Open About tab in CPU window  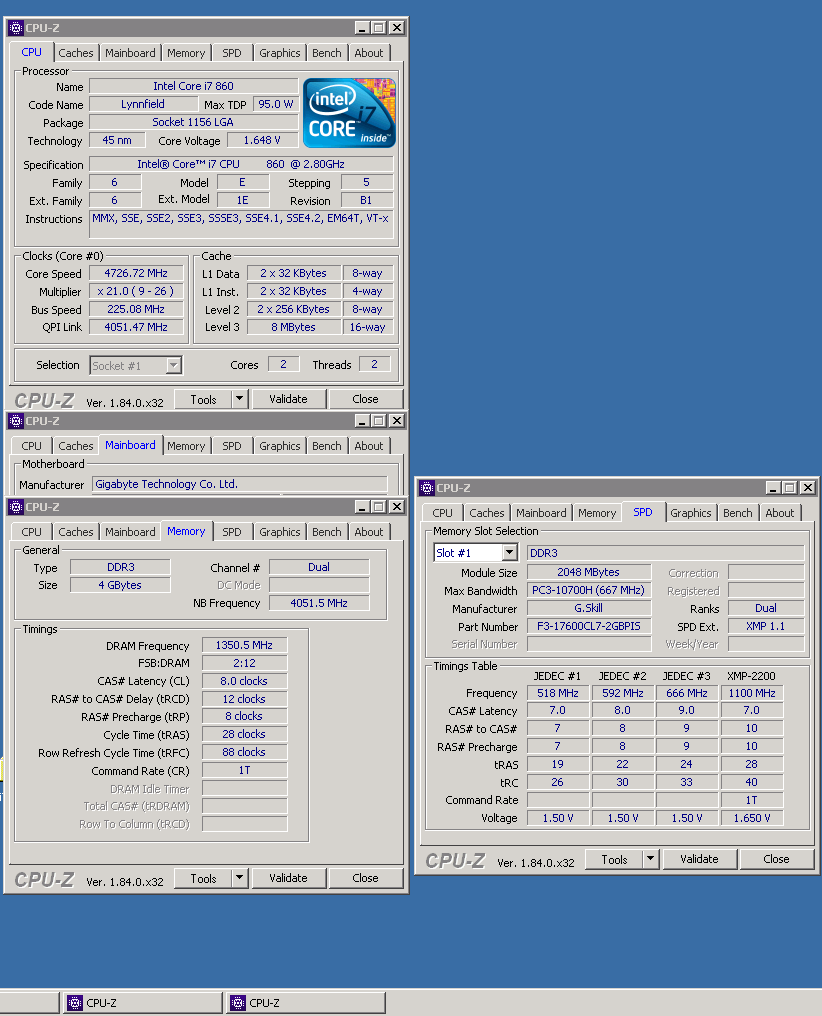(369, 53)
